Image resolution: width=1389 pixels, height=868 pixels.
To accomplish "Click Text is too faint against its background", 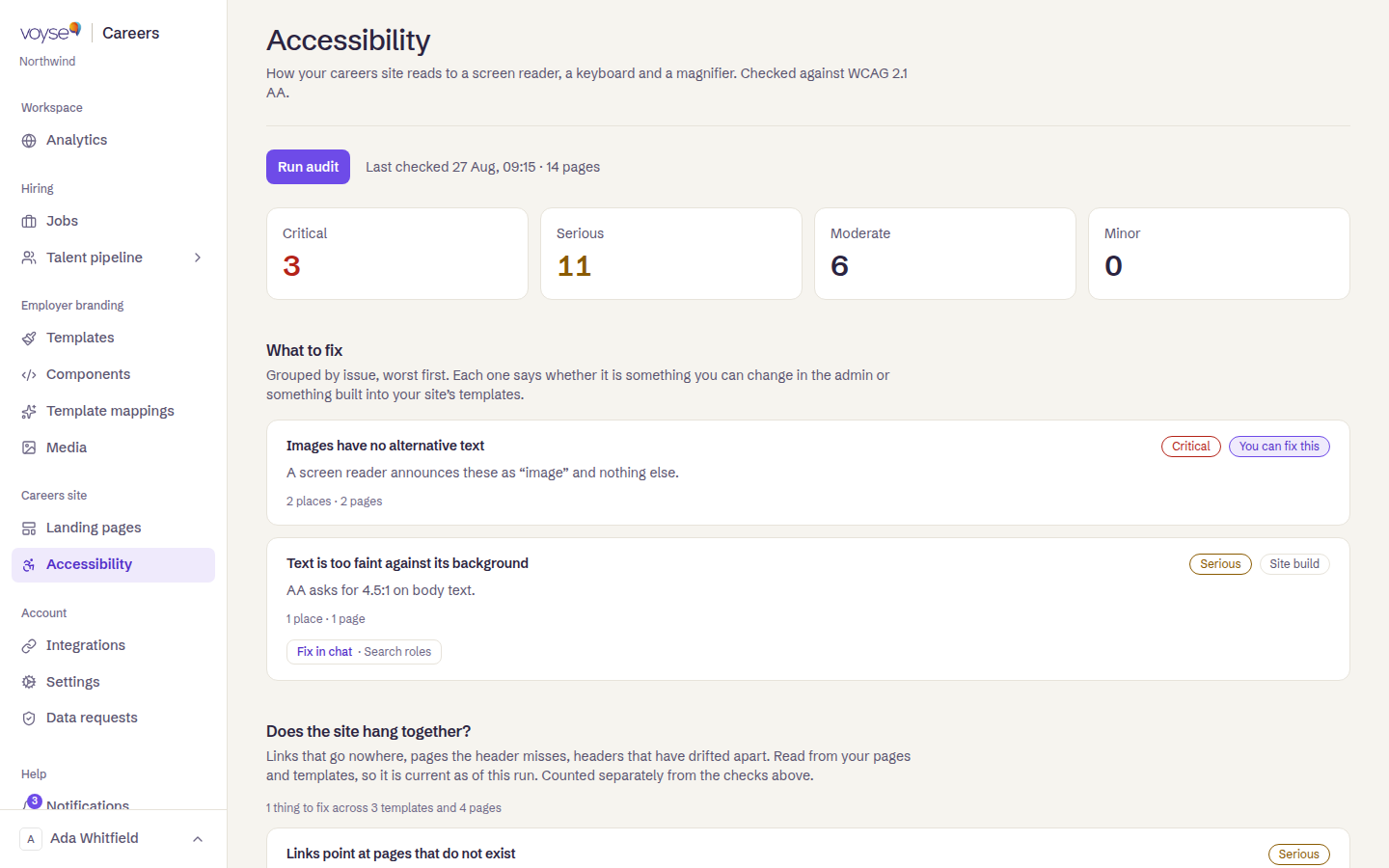I will click(x=407, y=563).
